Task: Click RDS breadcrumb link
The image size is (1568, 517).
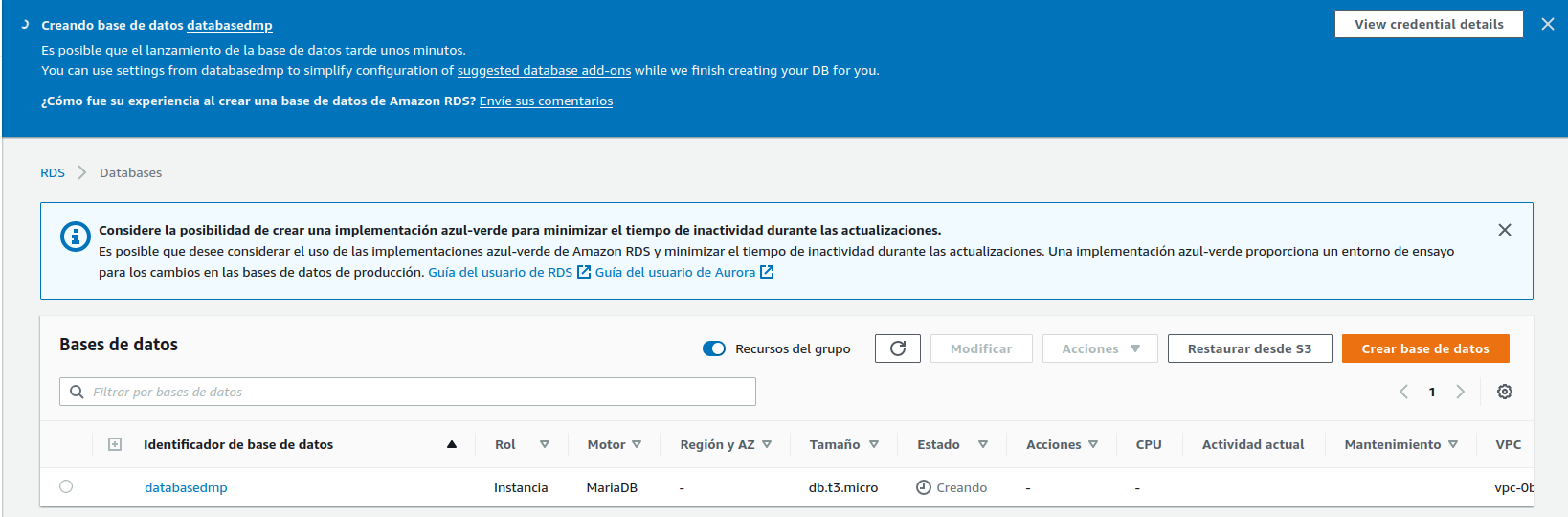Action: 53,172
